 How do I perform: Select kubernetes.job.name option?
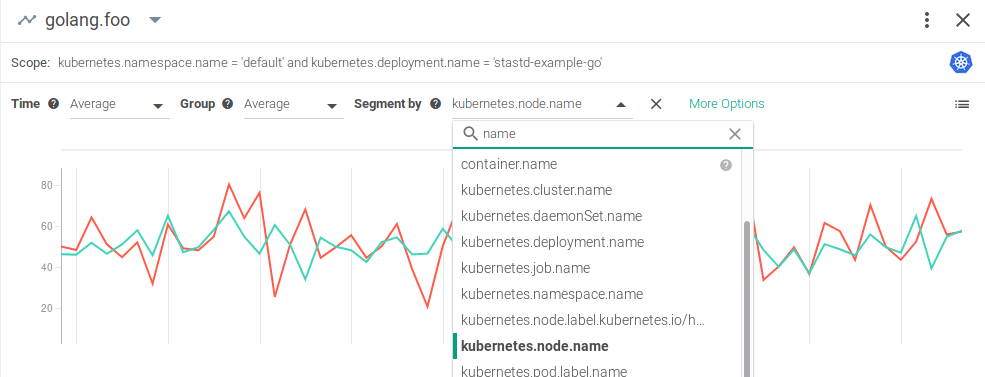pyautogui.click(x=597, y=268)
